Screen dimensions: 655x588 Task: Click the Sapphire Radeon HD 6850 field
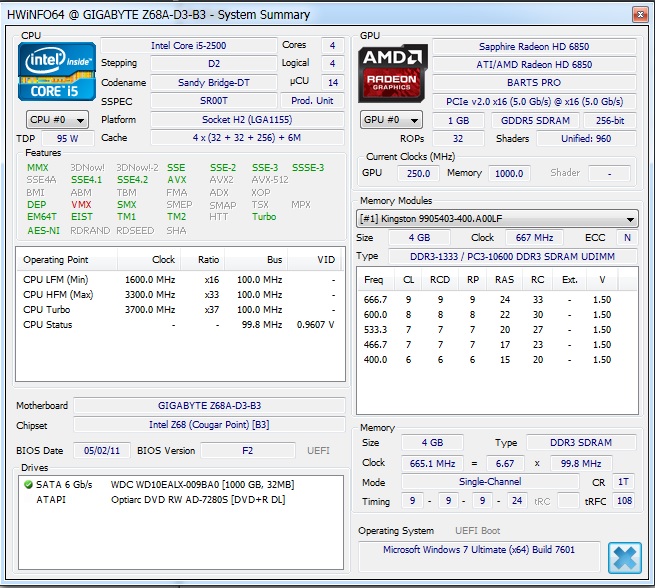(534, 47)
